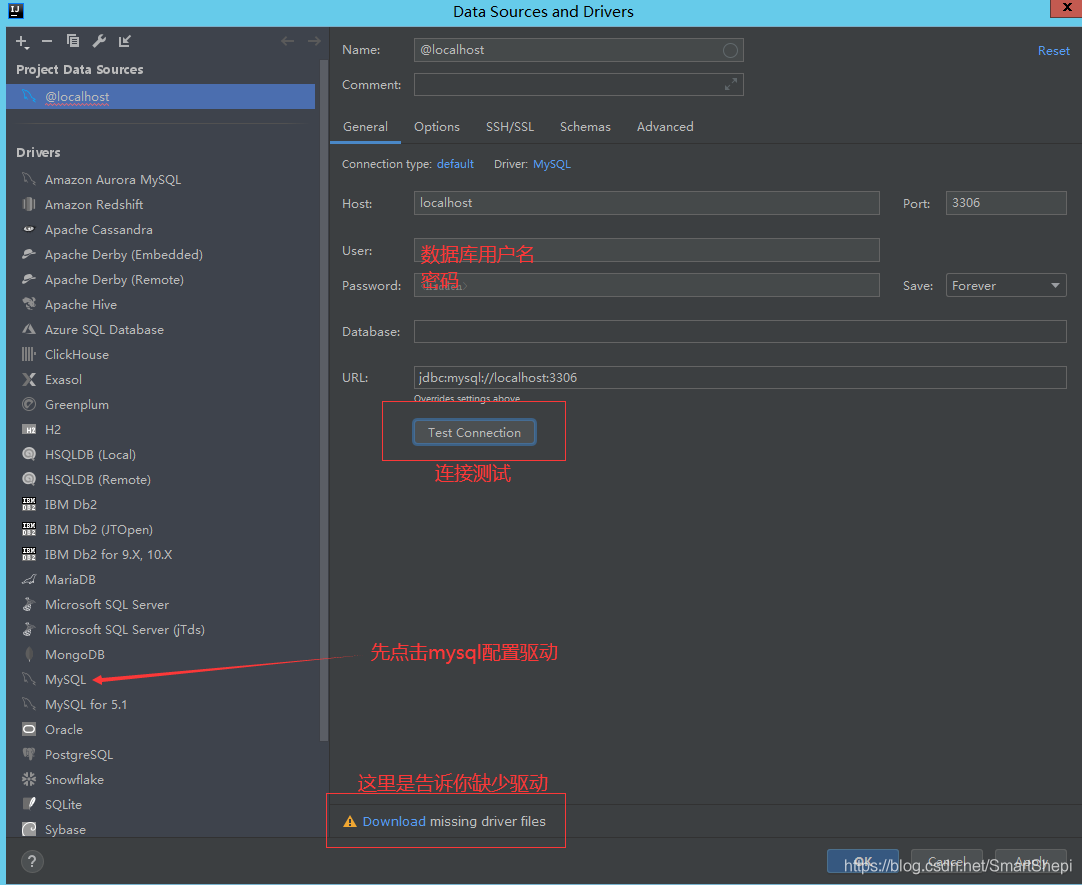Click H2 driver icon
The height and width of the screenshot is (885, 1082).
(28, 430)
